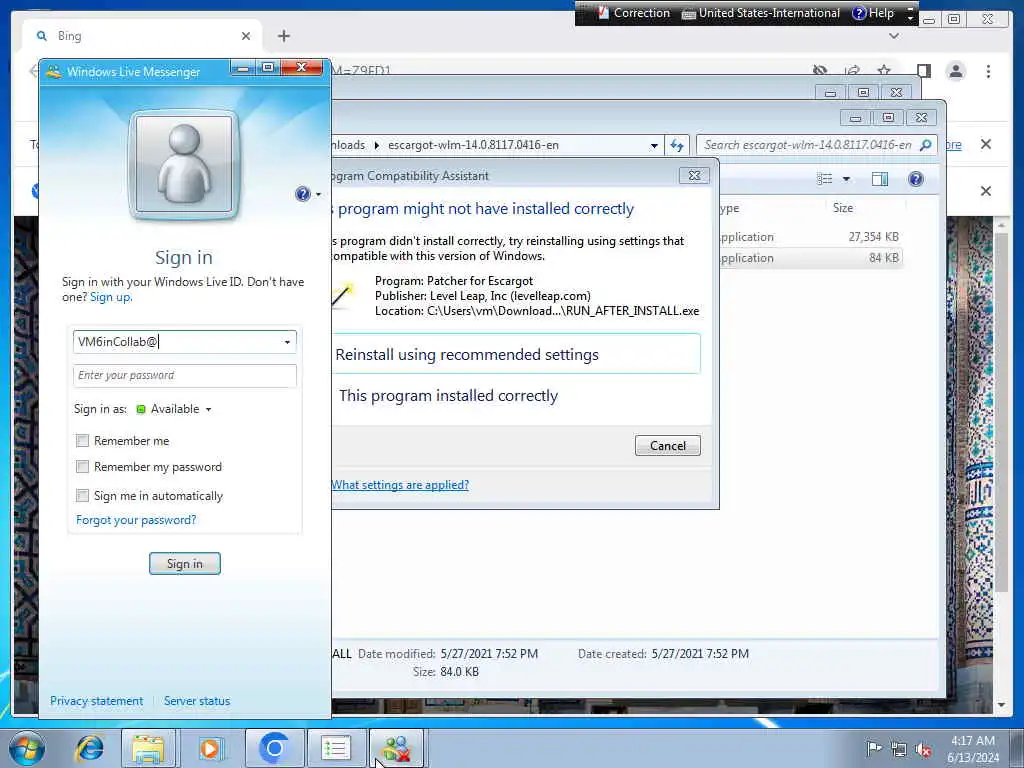Expand the Explorer address bar dropdown

(654, 146)
